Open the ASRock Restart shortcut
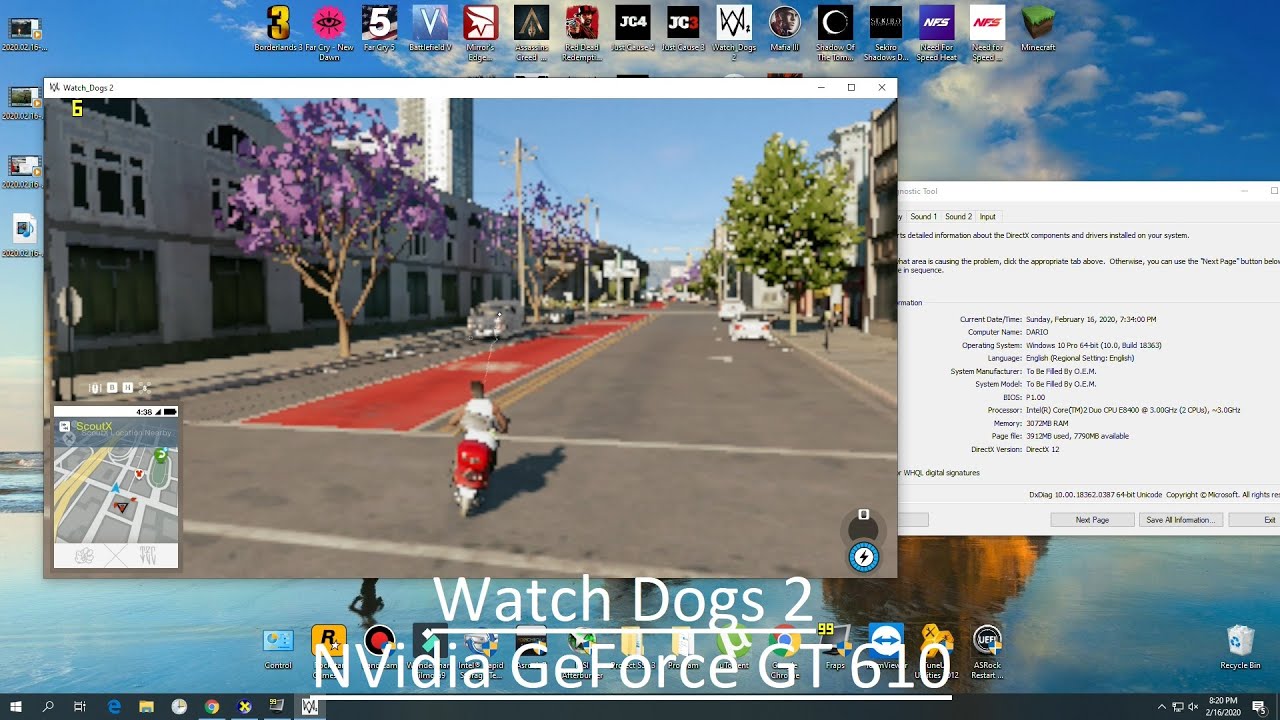Screen dimensions: 1280x720 tap(987, 652)
